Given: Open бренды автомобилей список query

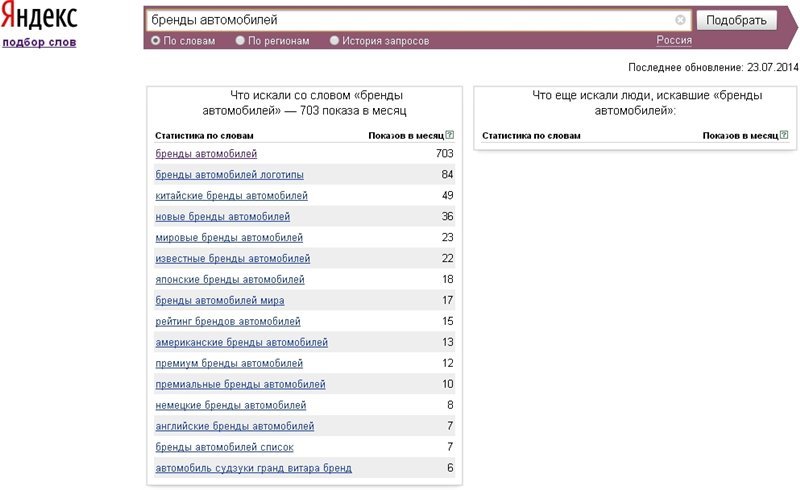Looking at the screenshot, I should click(x=224, y=447).
